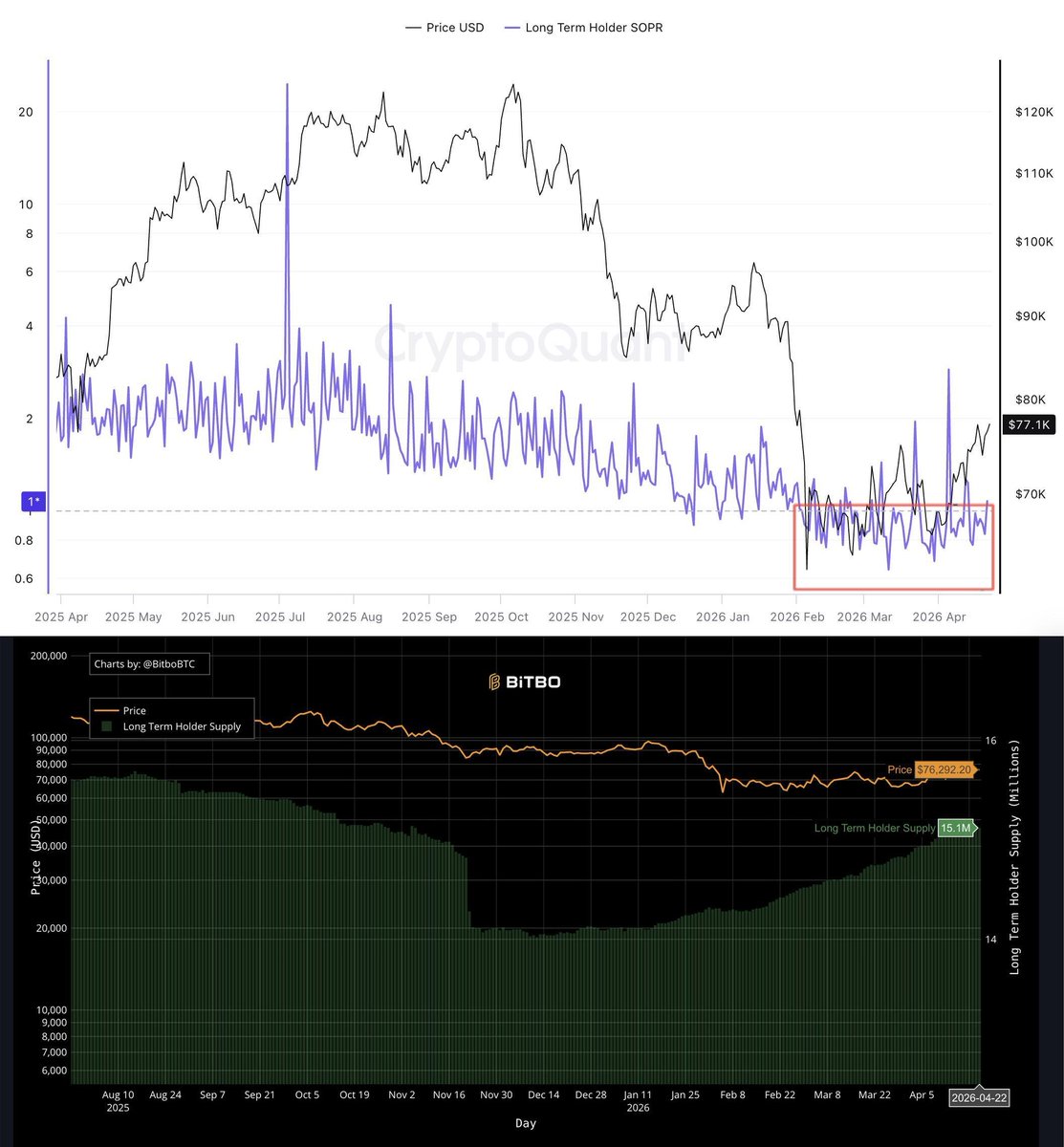Click the 2025 May x-axis label

tap(134, 617)
